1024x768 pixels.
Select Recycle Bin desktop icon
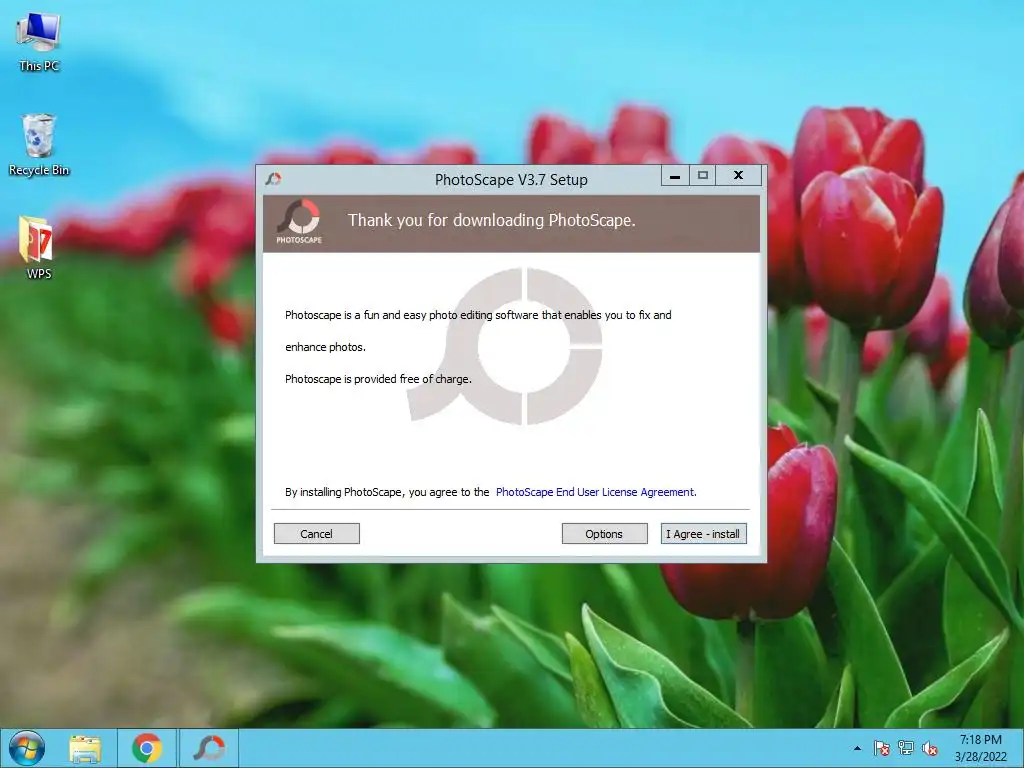coord(39,145)
